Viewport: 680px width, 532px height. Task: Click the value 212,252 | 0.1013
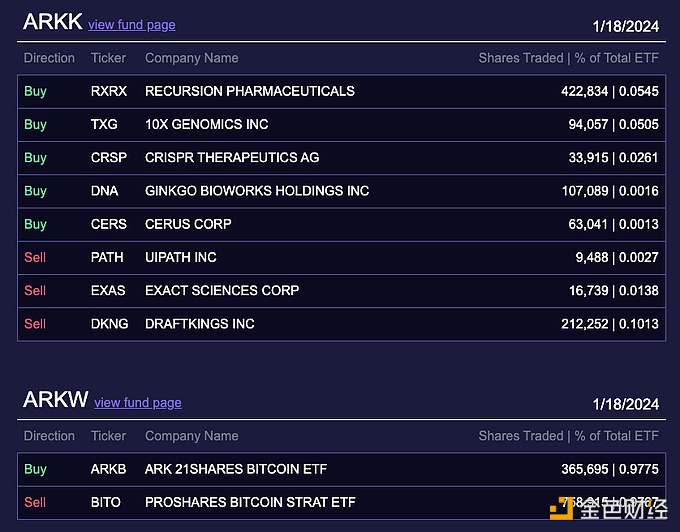click(610, 324)
